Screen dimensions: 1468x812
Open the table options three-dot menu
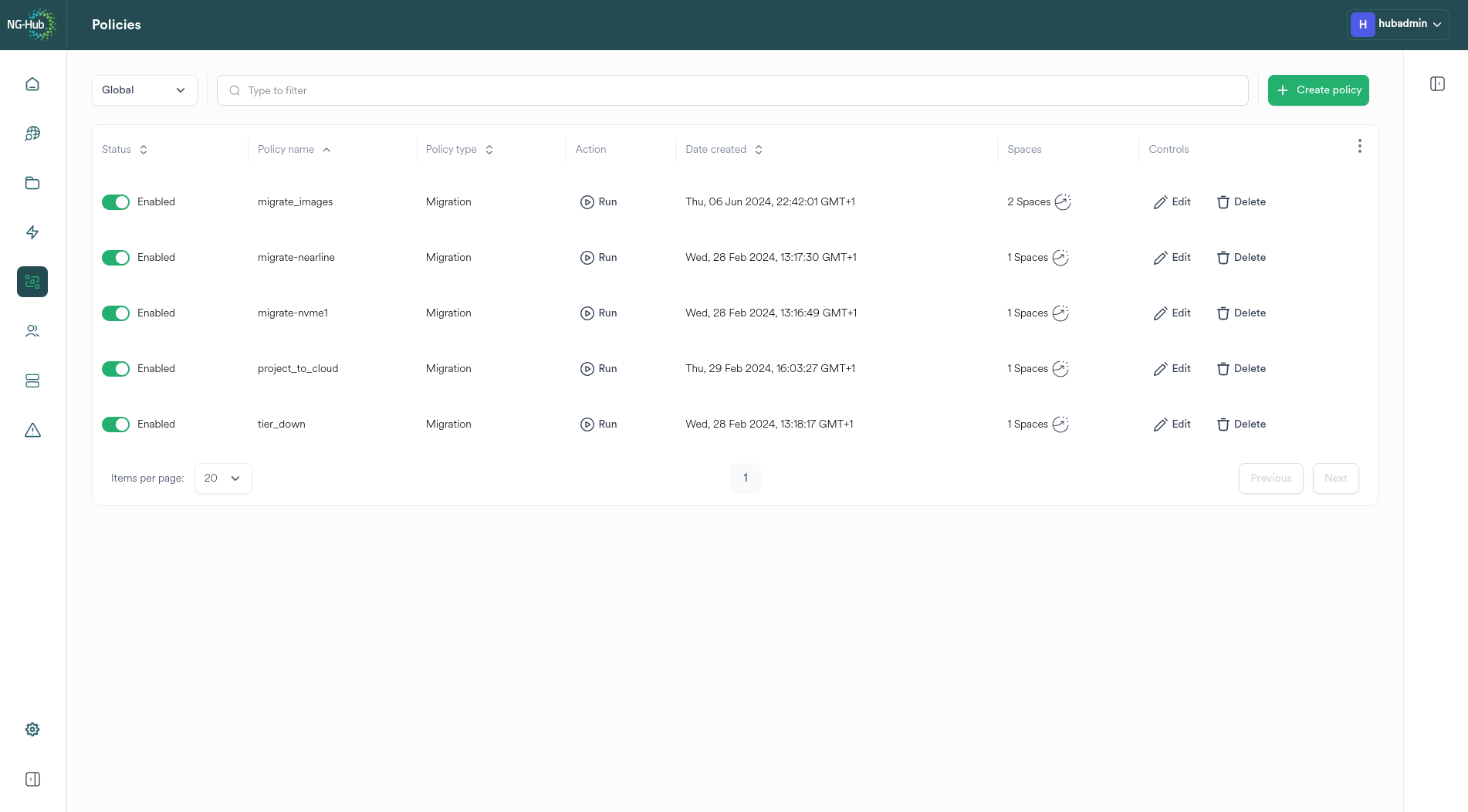coord(1359,145)
